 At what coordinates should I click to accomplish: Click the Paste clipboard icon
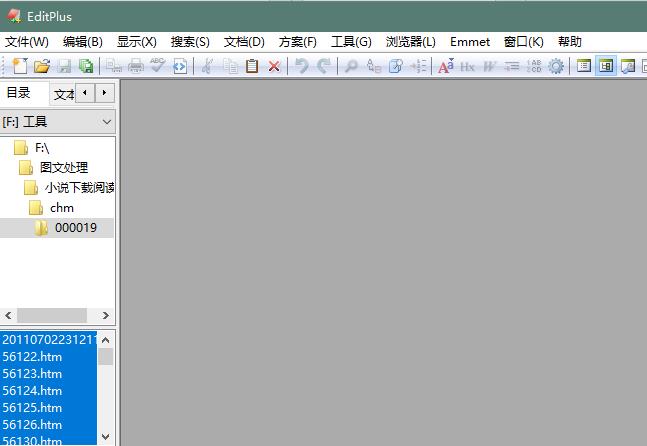coord(252,66)
